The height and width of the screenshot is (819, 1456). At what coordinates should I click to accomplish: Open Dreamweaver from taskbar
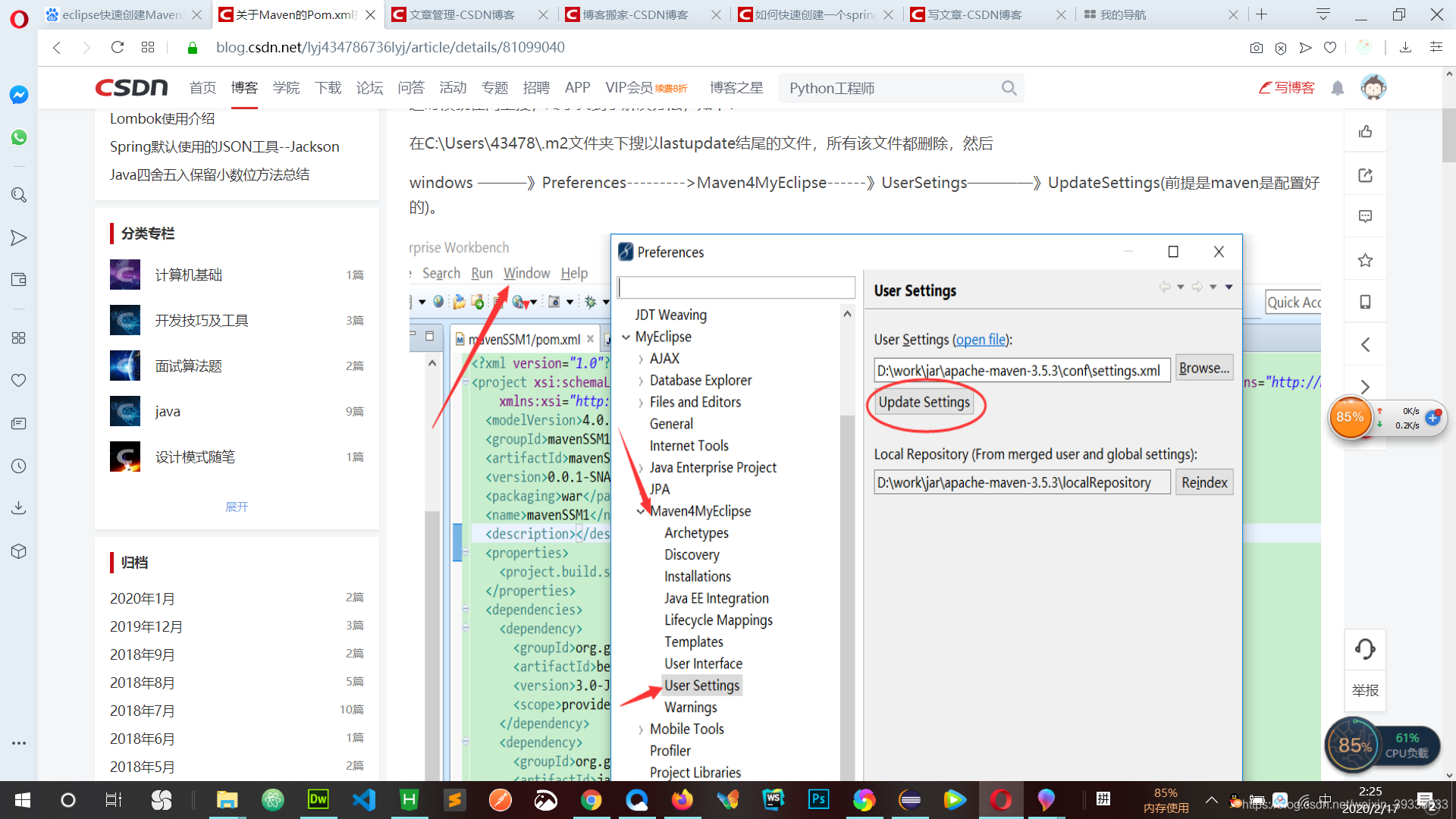coord(318,799)
